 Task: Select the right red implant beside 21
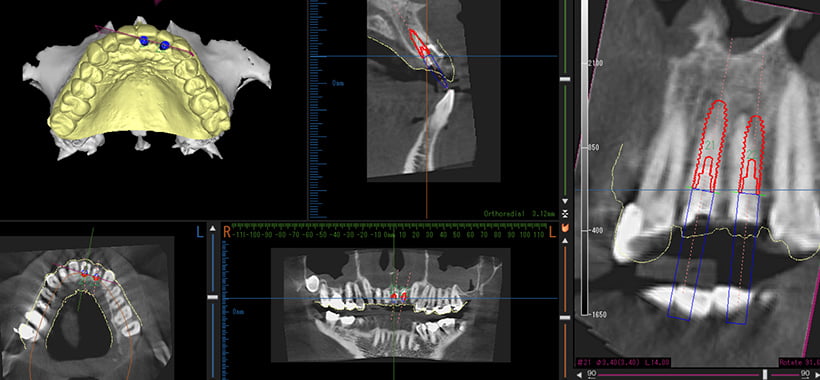(x=751, y=154)
